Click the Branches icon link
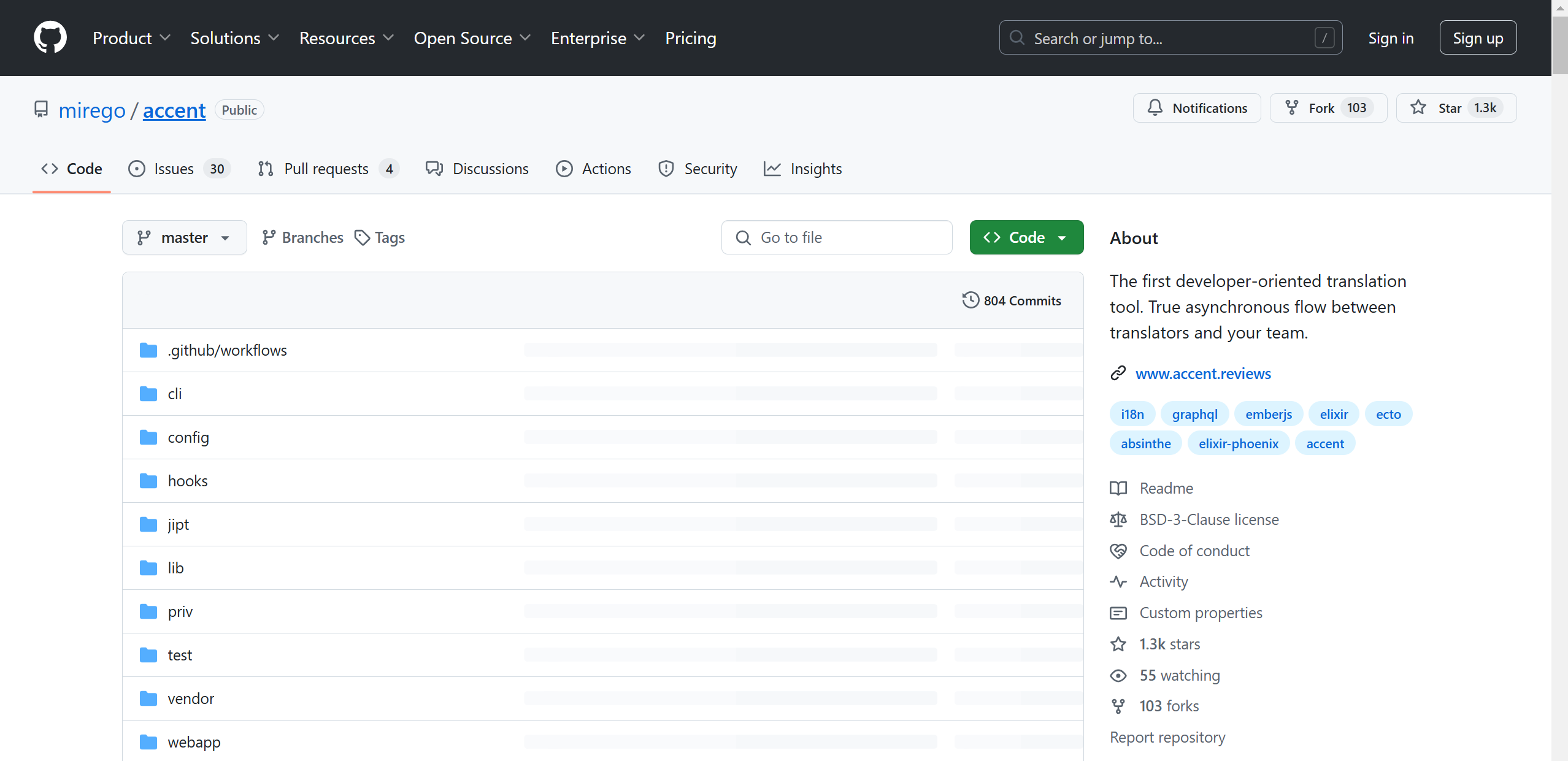 click(x=269, y=237)
